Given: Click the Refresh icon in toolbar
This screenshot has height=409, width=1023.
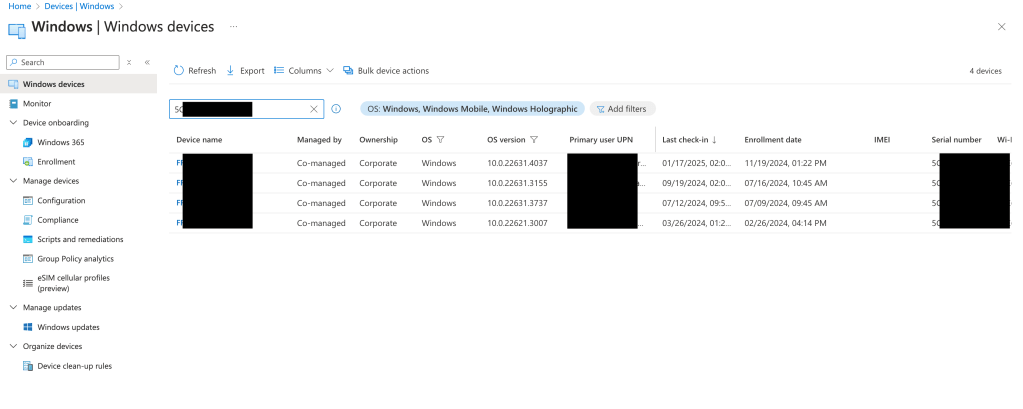Looking at the screenshot, I should click(179, 71).
